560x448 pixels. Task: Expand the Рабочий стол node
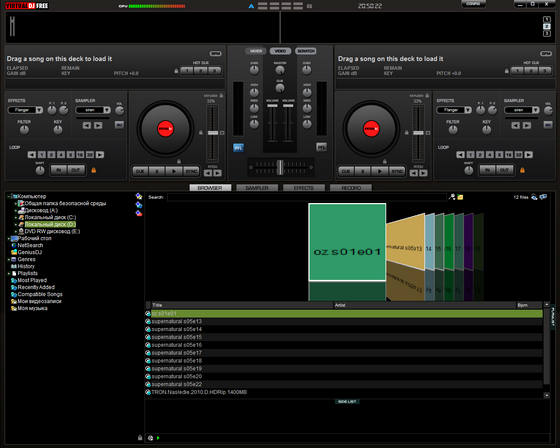coord(9,238)
